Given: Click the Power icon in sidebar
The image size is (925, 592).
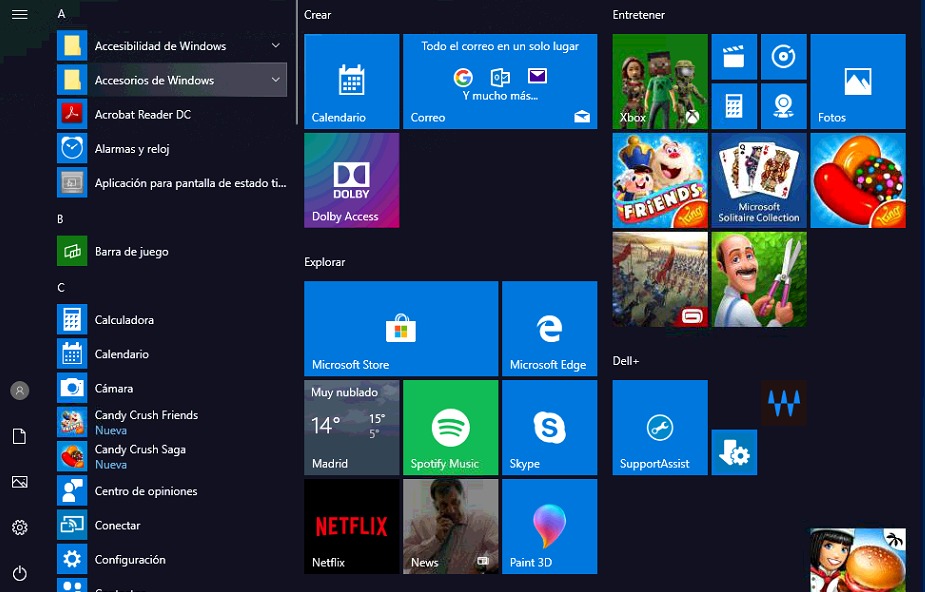Looking at the screenshot, I should 19,573.
